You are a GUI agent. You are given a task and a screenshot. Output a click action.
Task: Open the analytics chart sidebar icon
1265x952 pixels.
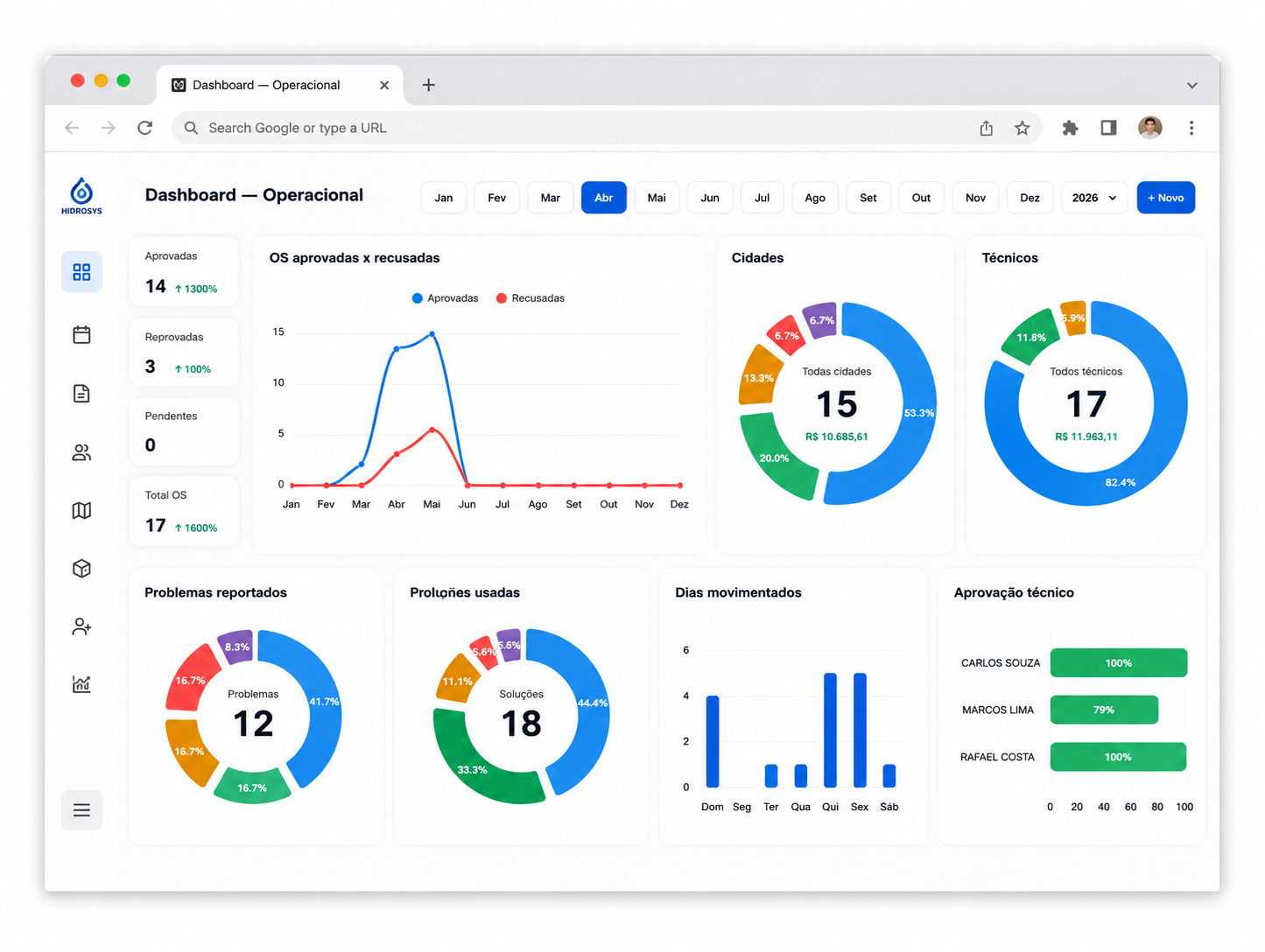pos(81,684)
